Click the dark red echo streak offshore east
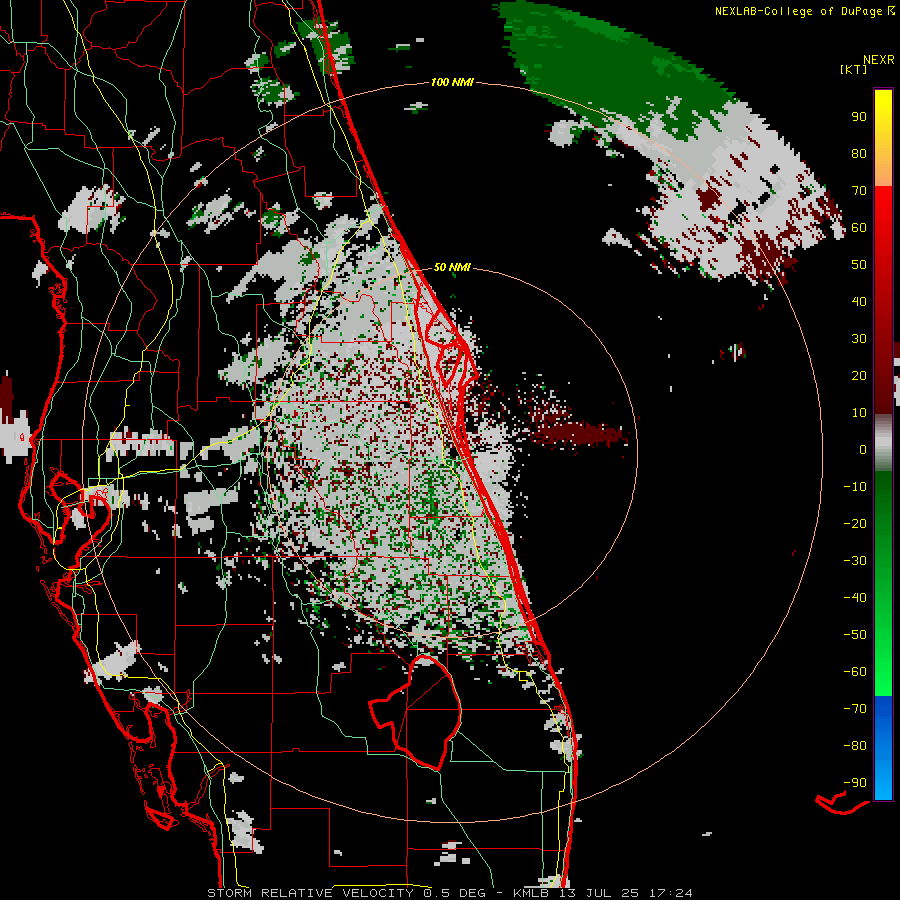This screenshot has width=900, height=900. click(x=580, y=433)
